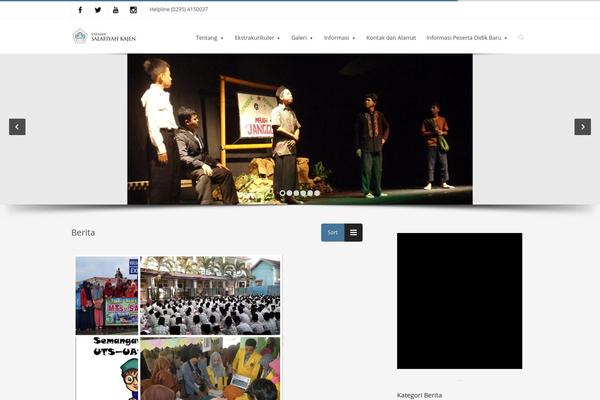Select the third slide indicator dot
The image size is (600, 400).
pos(296,193)
